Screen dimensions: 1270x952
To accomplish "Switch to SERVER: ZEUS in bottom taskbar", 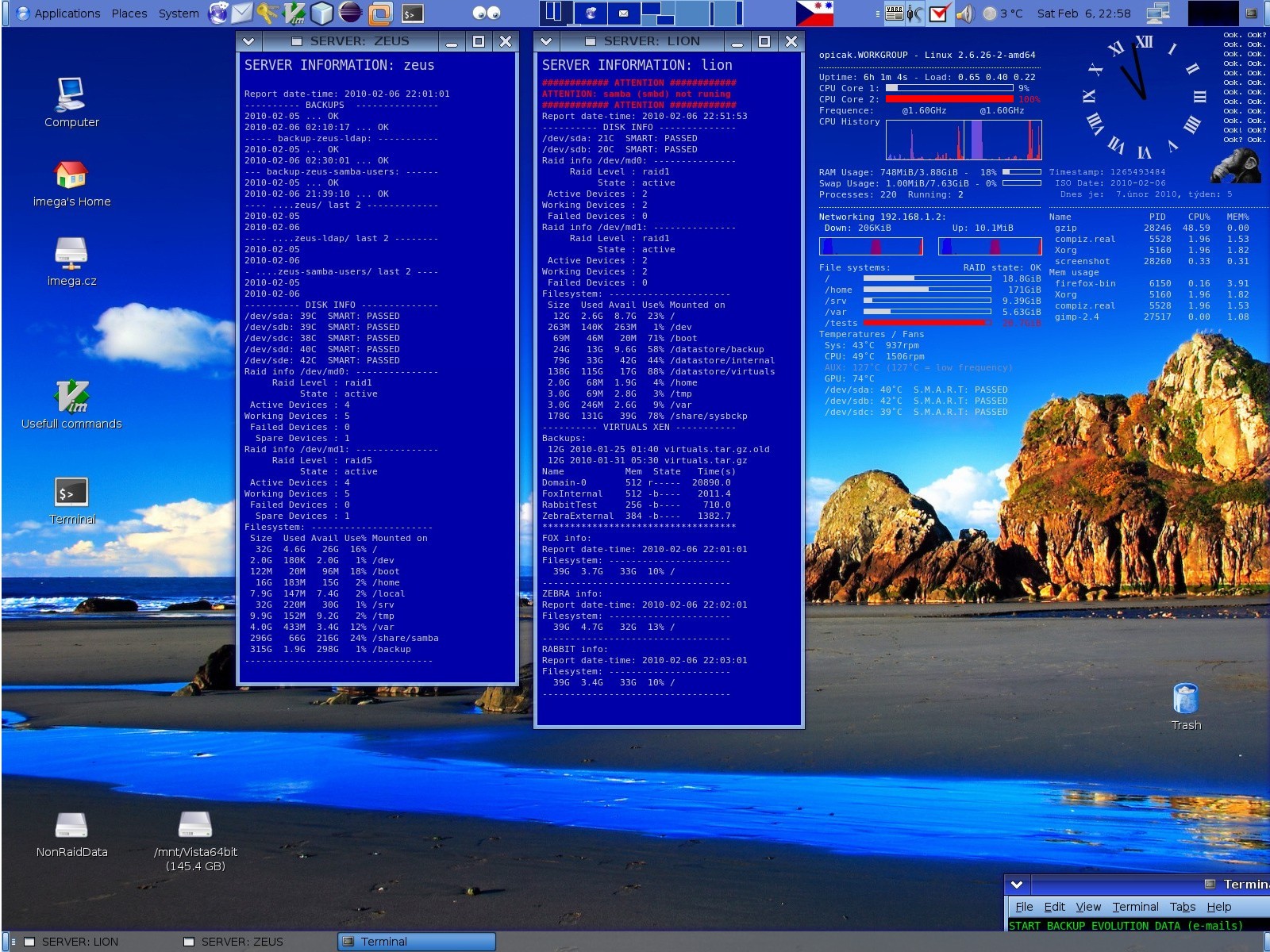I will [256, 942].
